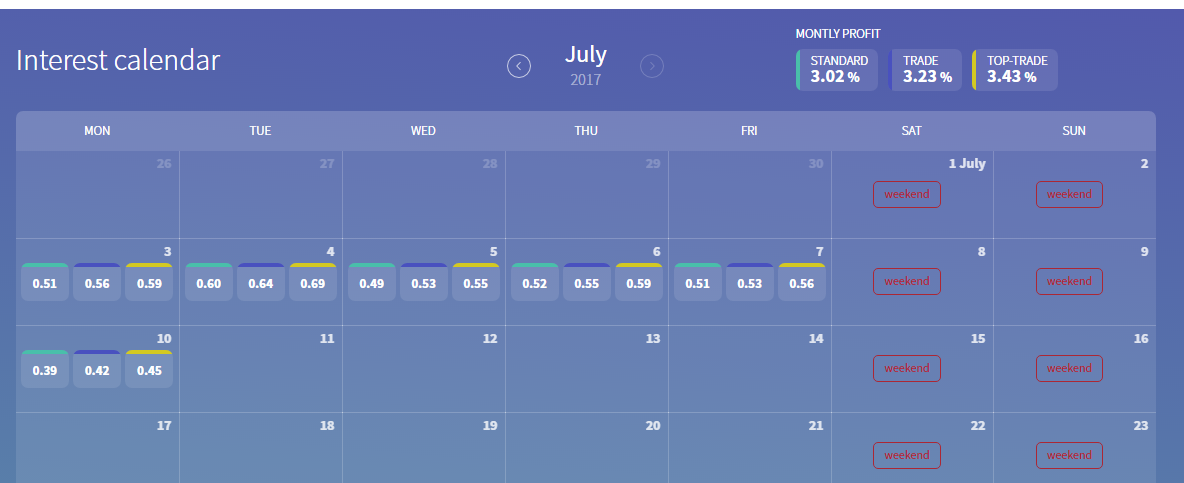Viewport: 1184px width, 483px height.
Task: Click the weekend label on July 23
Action: point(1069,455)
